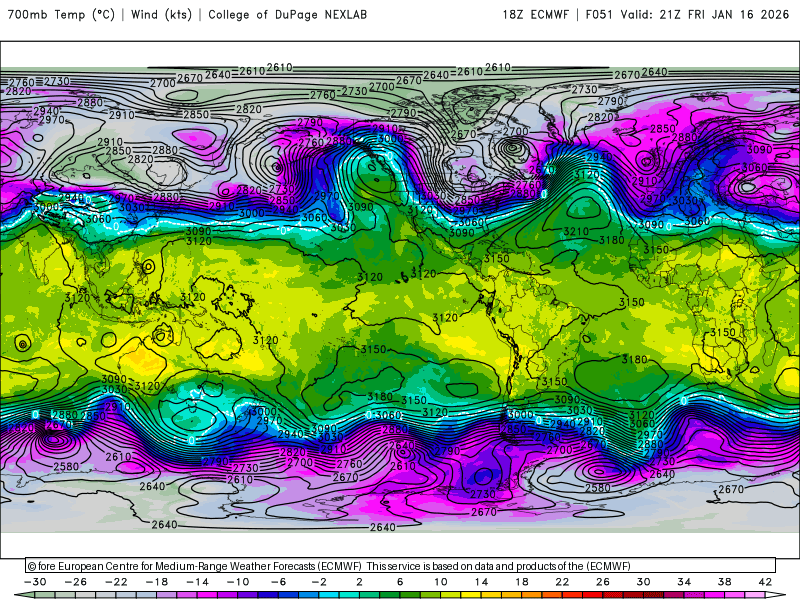Click the 'Wind (kts)' header label
Image resolution: width=800 pixels, height=600 pixels.
pyautogui.click(x=161, y=14)
